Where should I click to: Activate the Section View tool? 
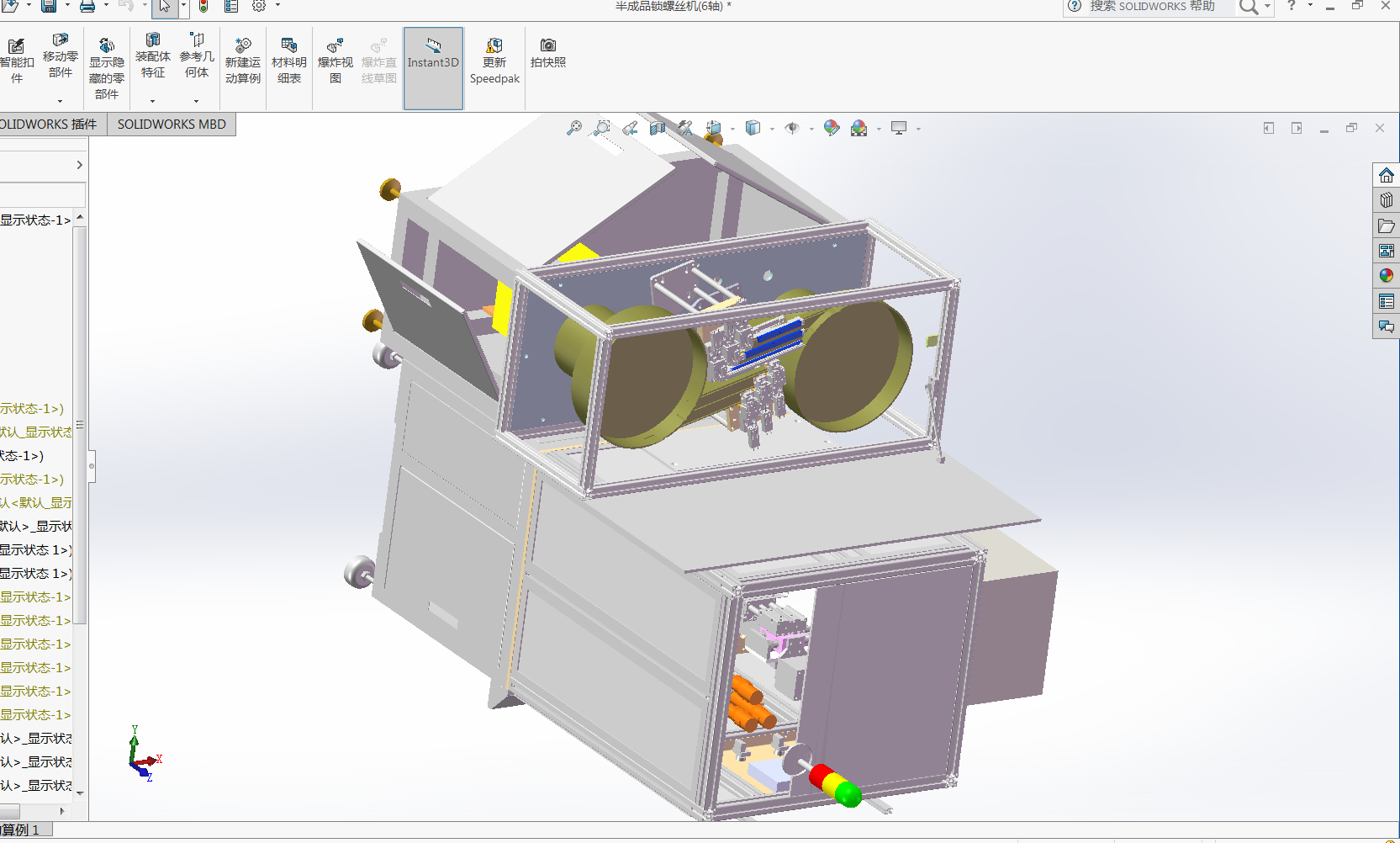click(658, 128)
